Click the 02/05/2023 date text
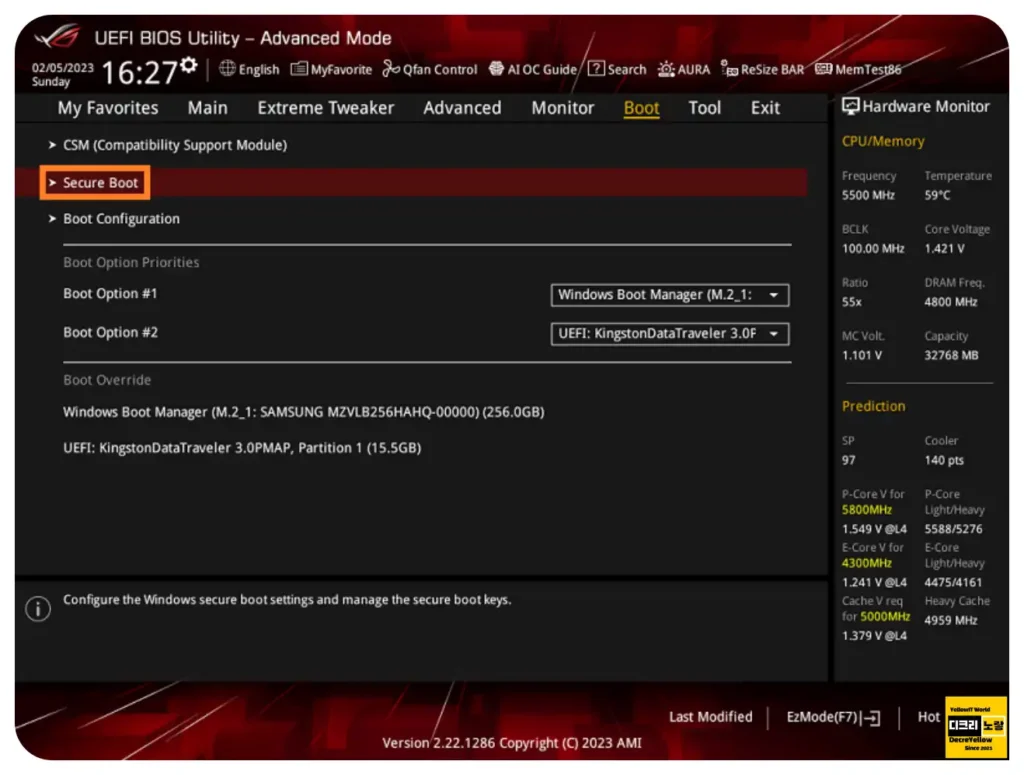The height and width of the screenshot is (775, 1024). [x=63, y=68]
